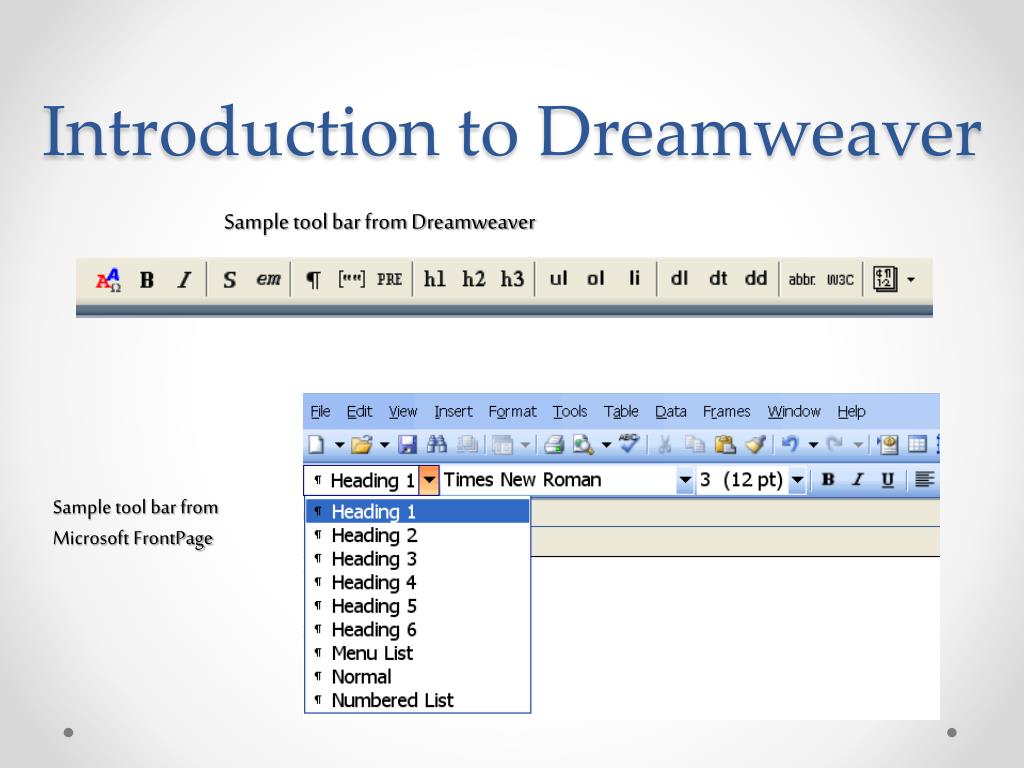This screenshot has height=768, width=1024.
Task: Save using the FrontPage floppy disk icon
Action: 408,445
